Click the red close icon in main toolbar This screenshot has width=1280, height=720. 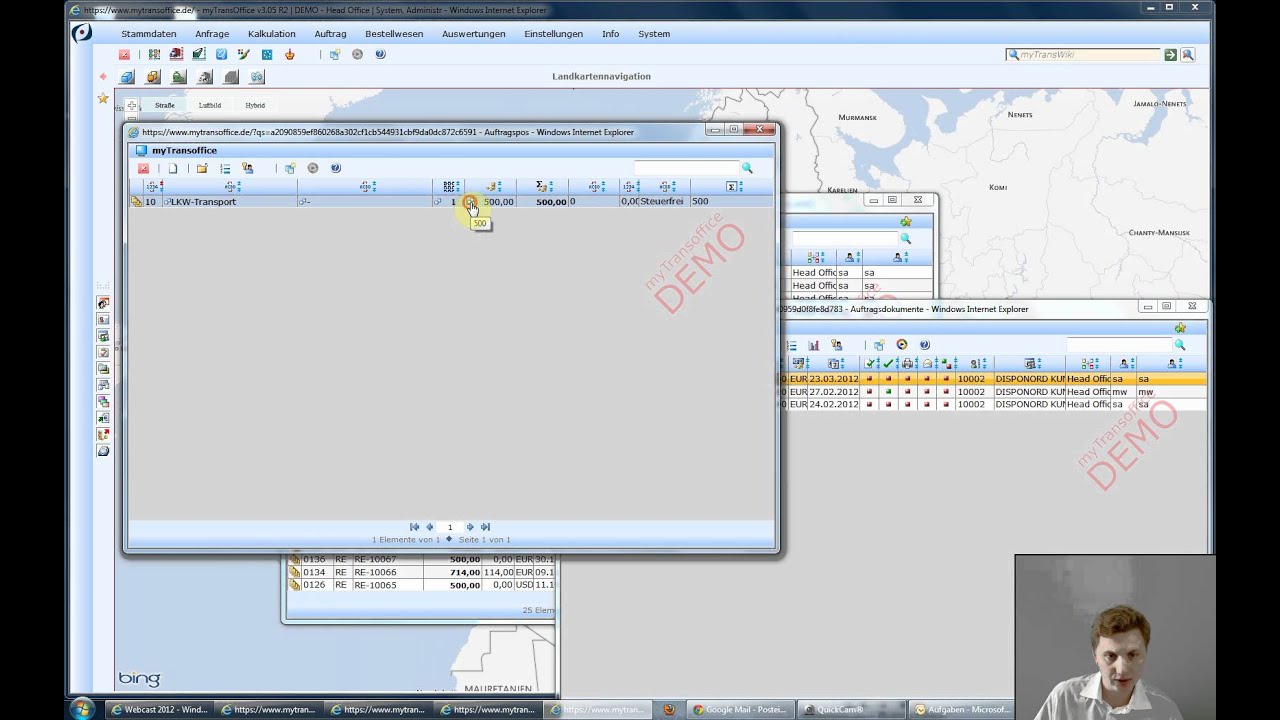pyautogui.click(x=124, y=55)
